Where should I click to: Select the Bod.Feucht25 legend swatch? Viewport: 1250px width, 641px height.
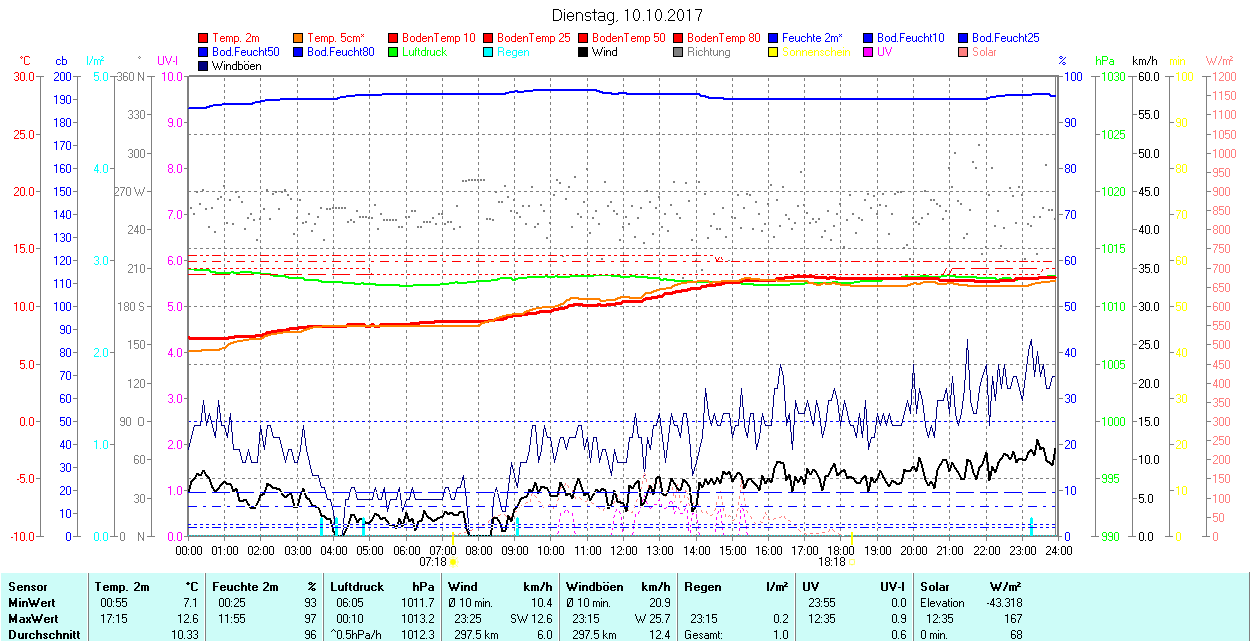pyautogui.click(x=964, y=38)
